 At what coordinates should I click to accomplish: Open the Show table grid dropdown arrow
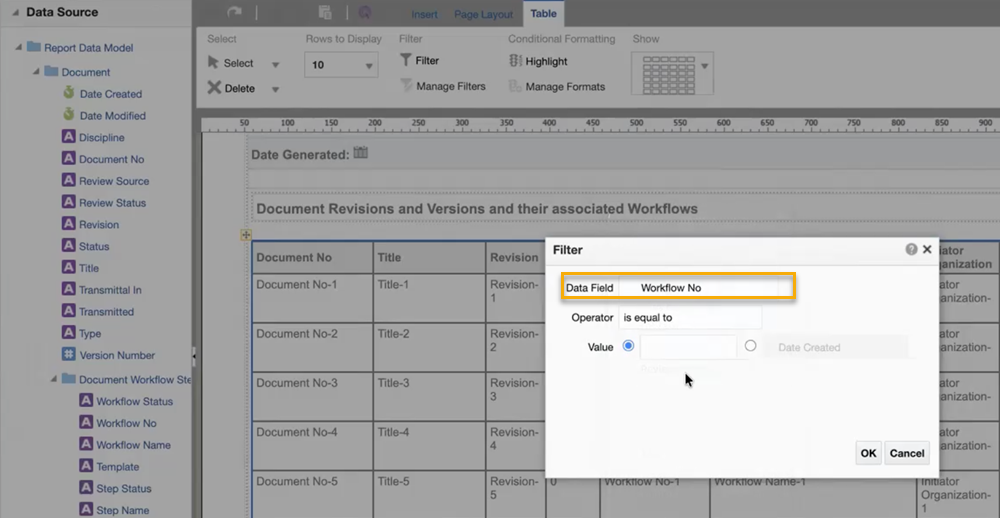point(705,66)
